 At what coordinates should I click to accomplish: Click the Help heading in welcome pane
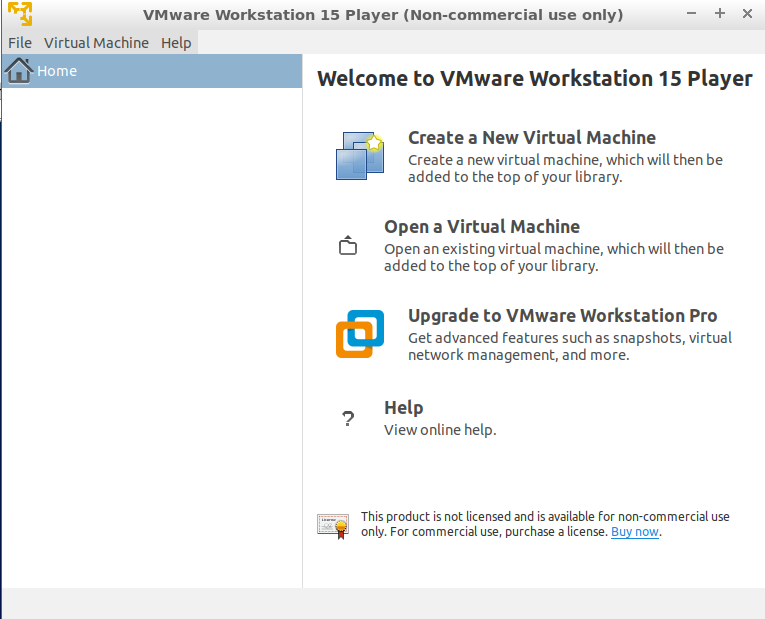[403, 407]
